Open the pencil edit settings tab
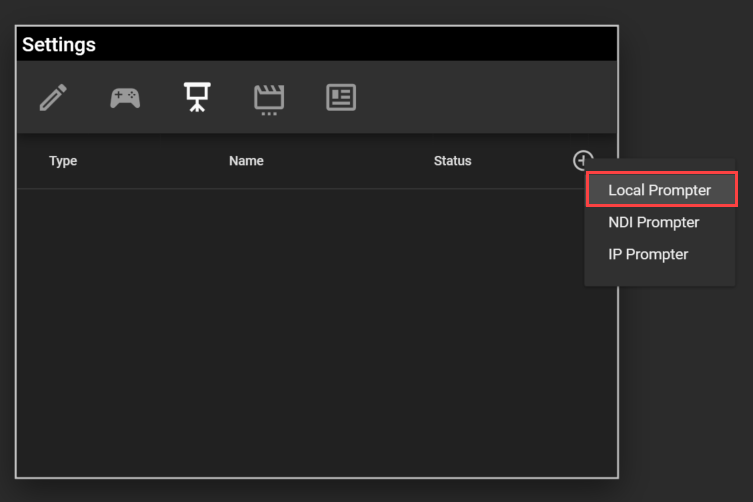 [x=53, y=98]
